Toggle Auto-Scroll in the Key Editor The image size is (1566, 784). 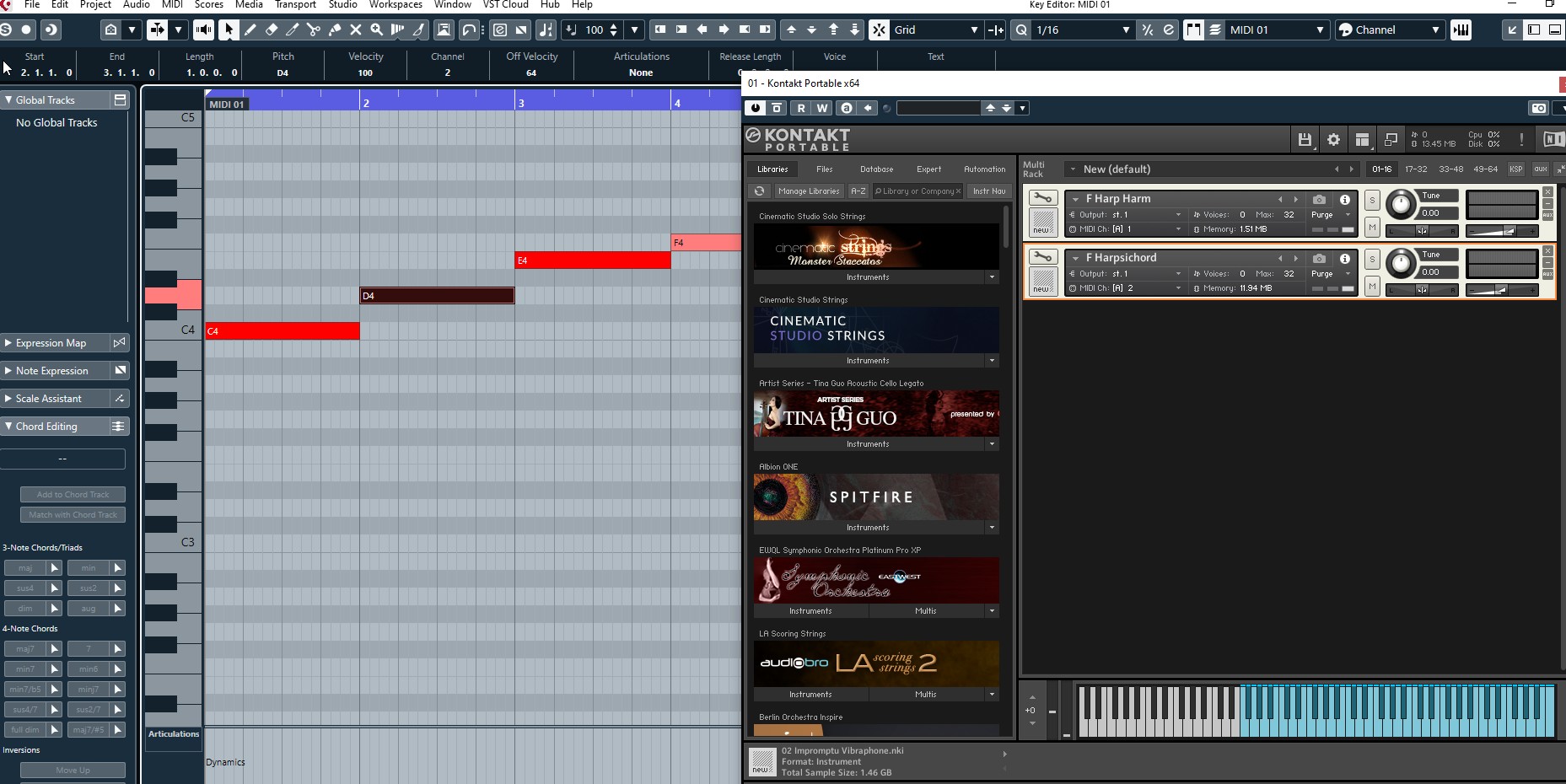click(158, 30)
